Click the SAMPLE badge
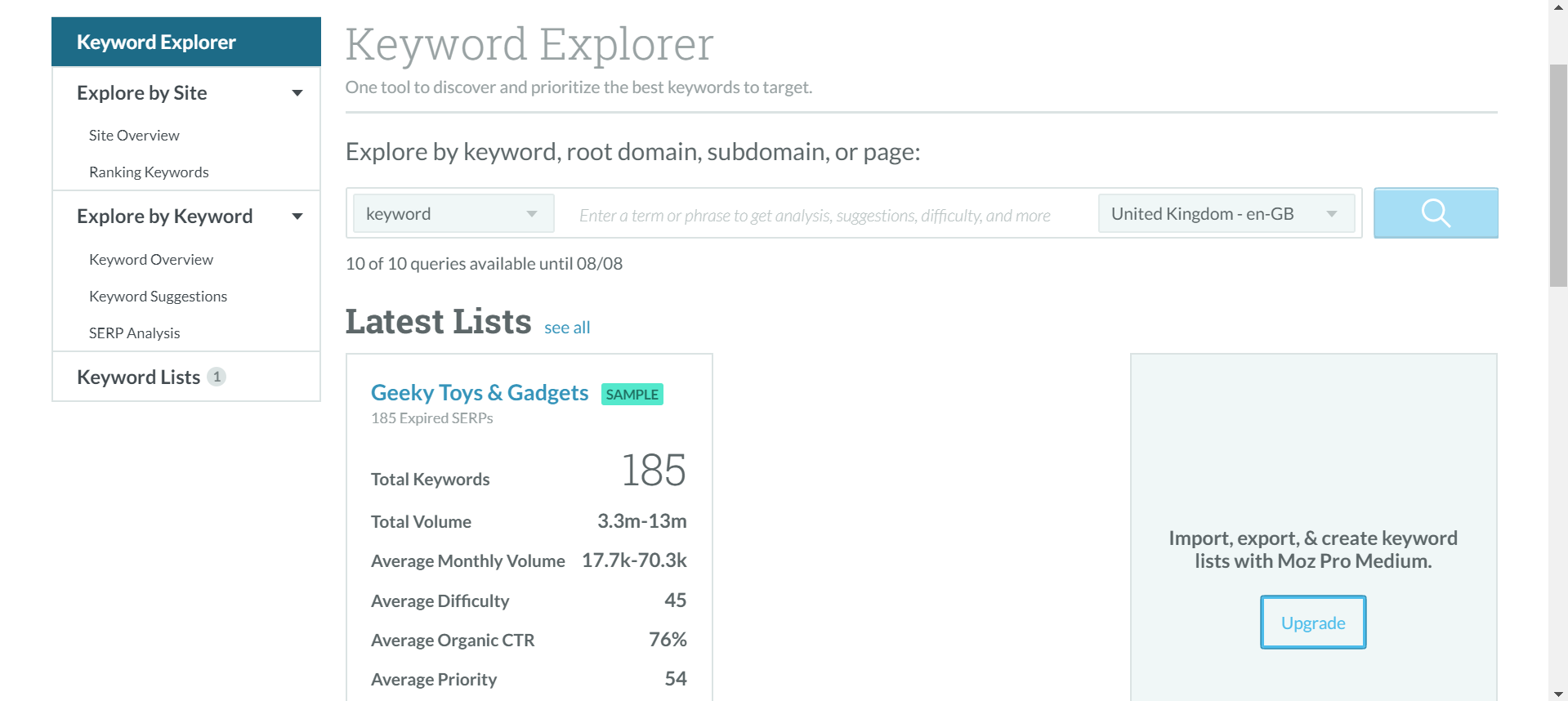Screen dimensions: 1568x701 (632, 395)
